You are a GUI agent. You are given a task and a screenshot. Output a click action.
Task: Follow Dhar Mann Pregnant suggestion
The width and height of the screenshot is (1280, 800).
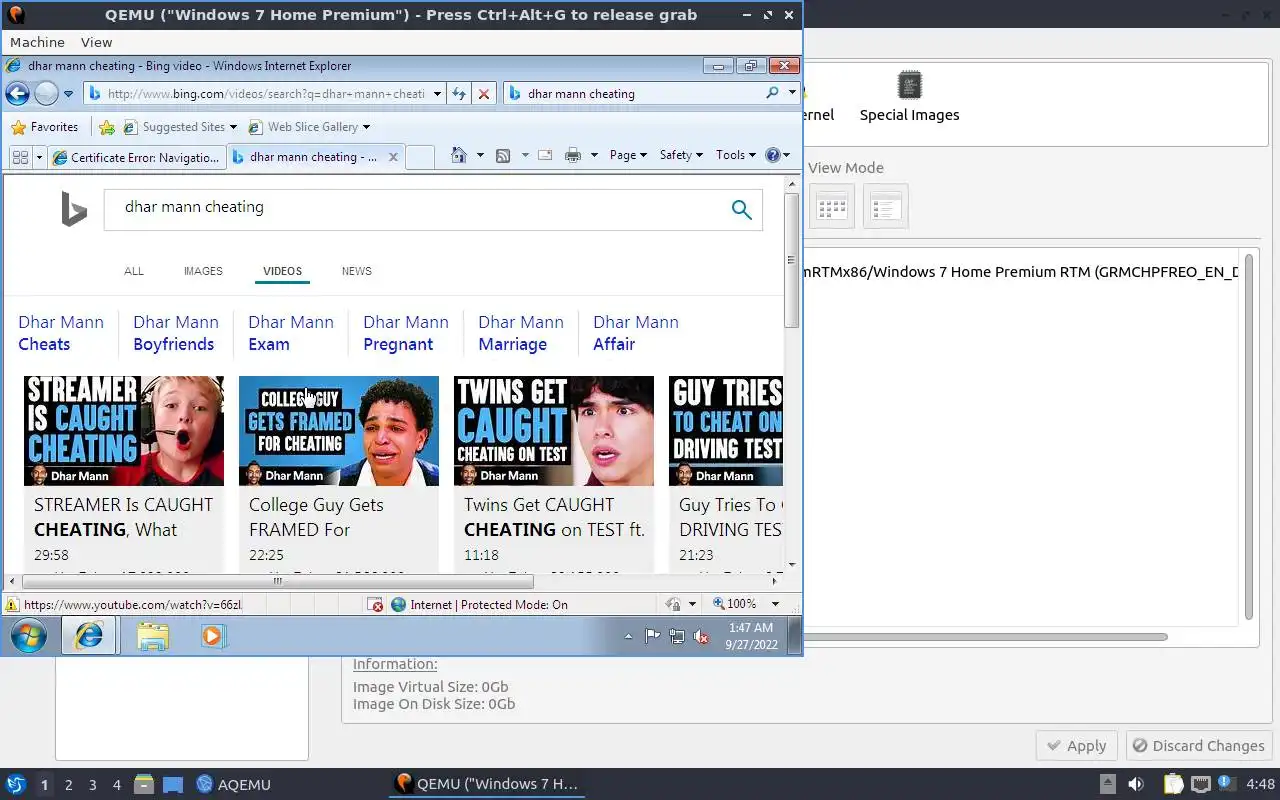pyautogui.click(x=406, y=333)
